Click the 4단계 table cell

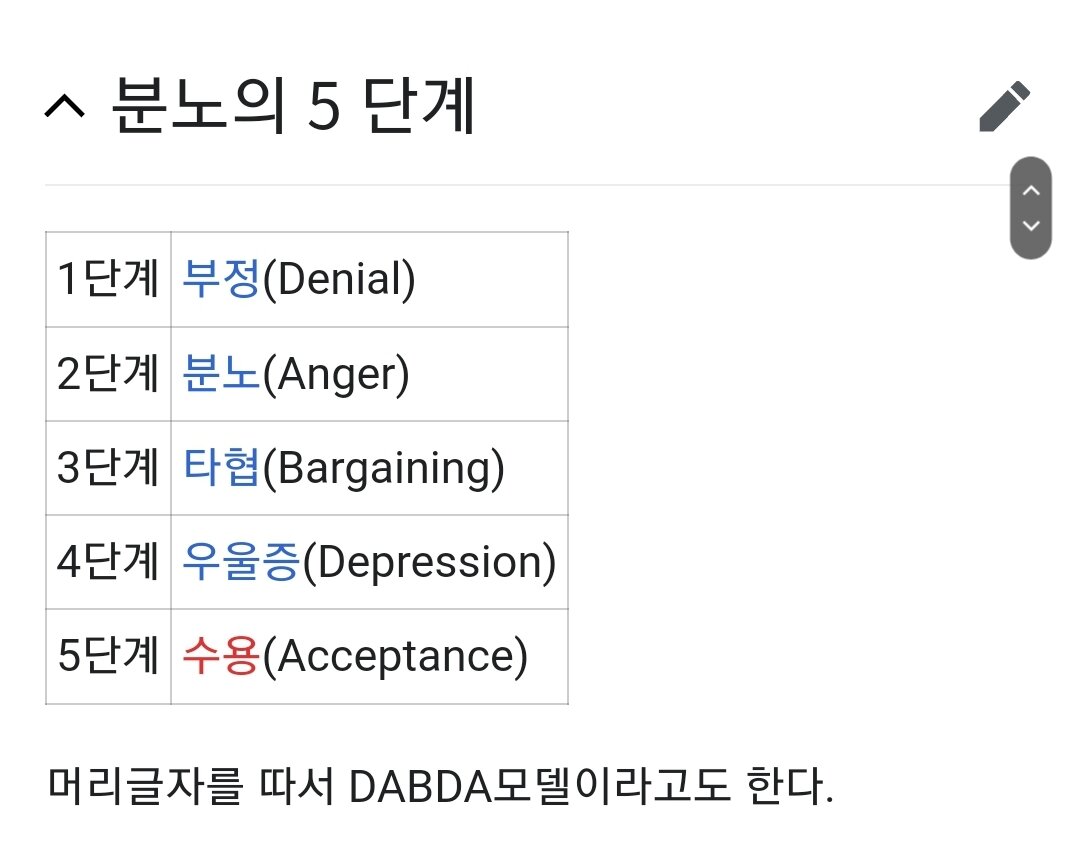pos(108,562)
